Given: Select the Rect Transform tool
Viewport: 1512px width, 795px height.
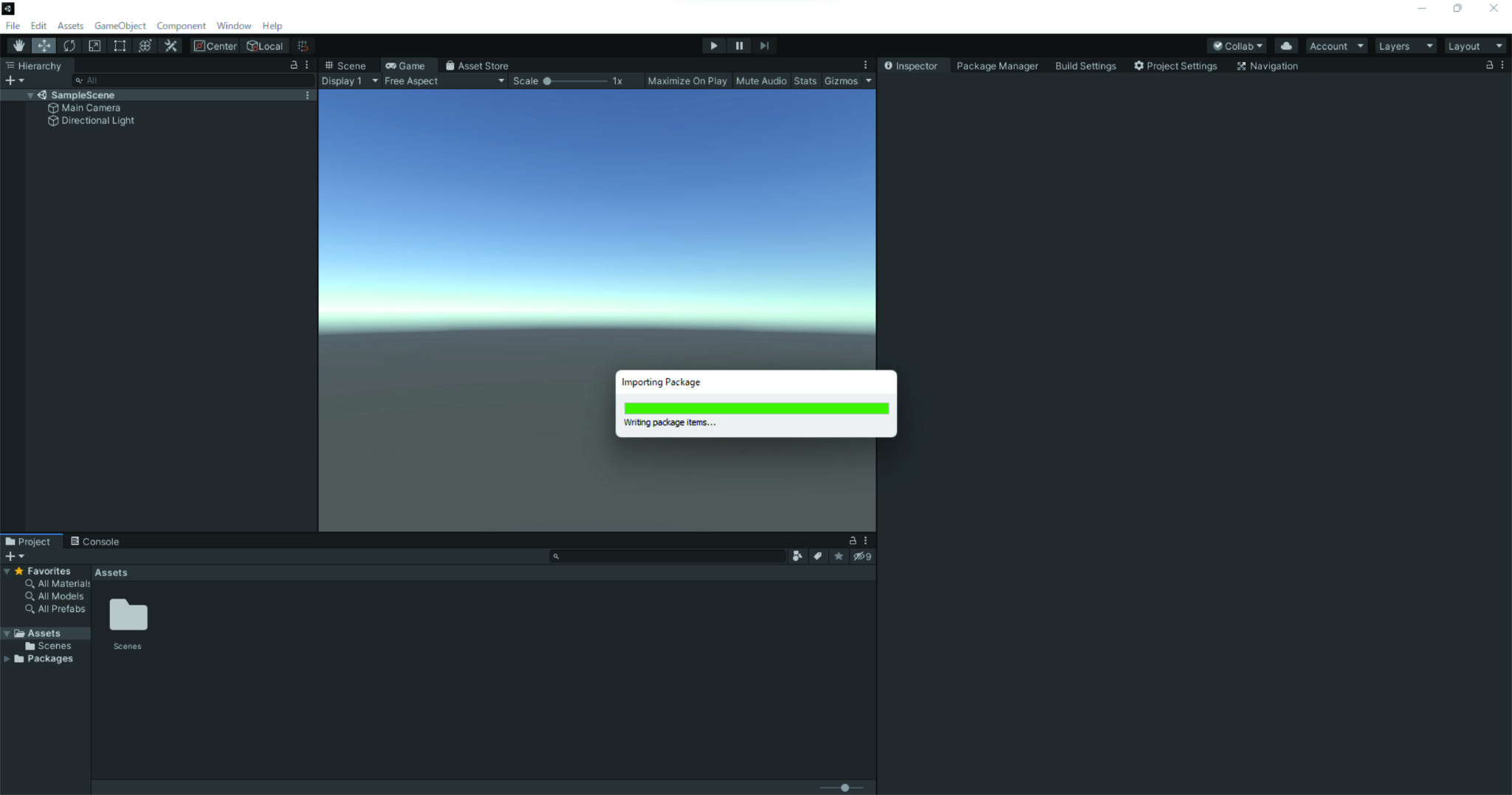Looking at the screenshot, I should 120,45.
